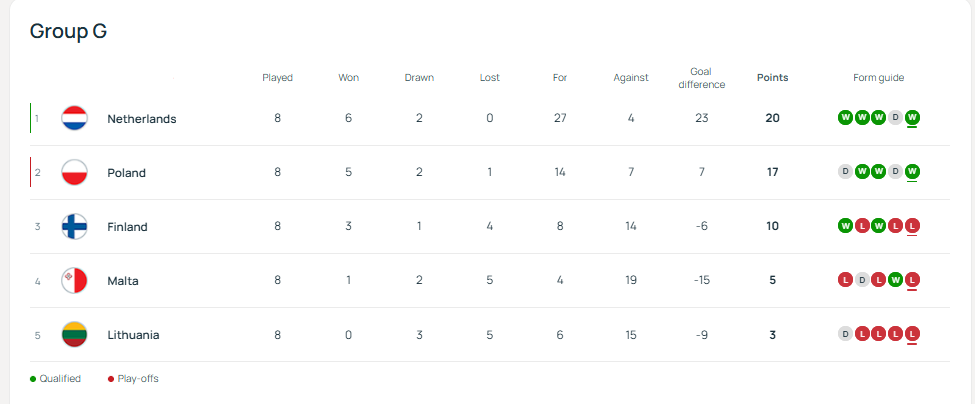This screenshot has height=404, width=975.
Task: Click the Played column header
Action: pos(277,78)
